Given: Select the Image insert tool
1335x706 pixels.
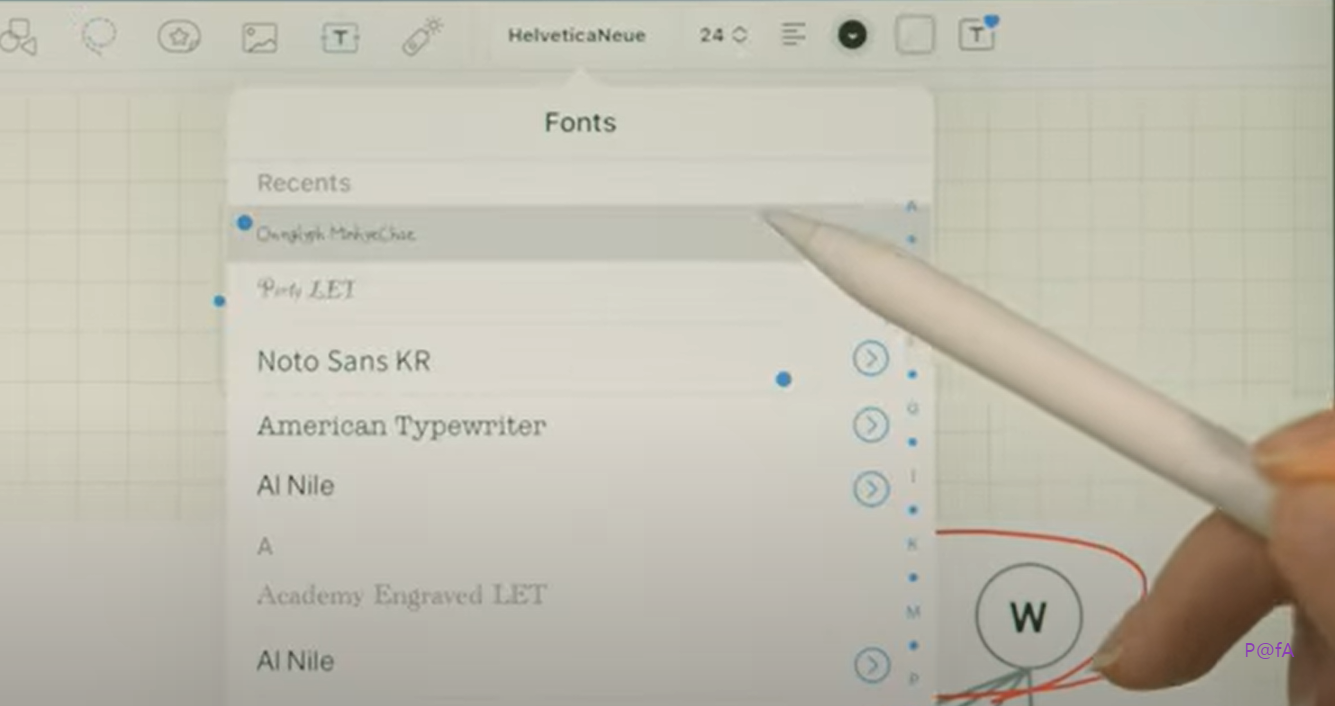Looking at the screenshot, I should 259,38.
